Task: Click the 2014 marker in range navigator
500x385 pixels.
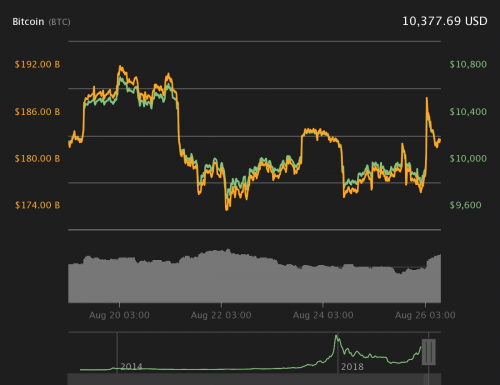Action: [131, 367]
